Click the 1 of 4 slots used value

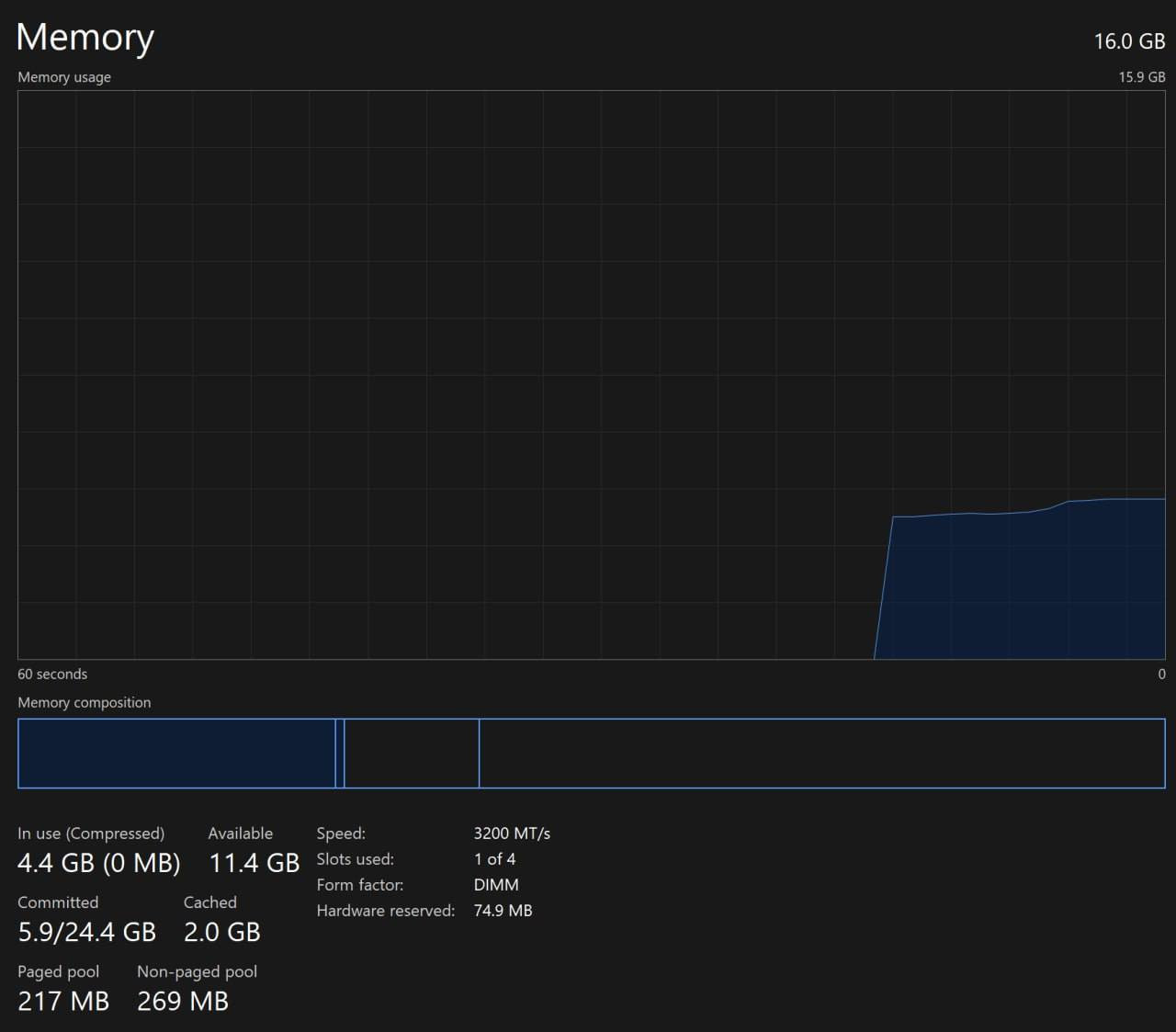(494, 859)
